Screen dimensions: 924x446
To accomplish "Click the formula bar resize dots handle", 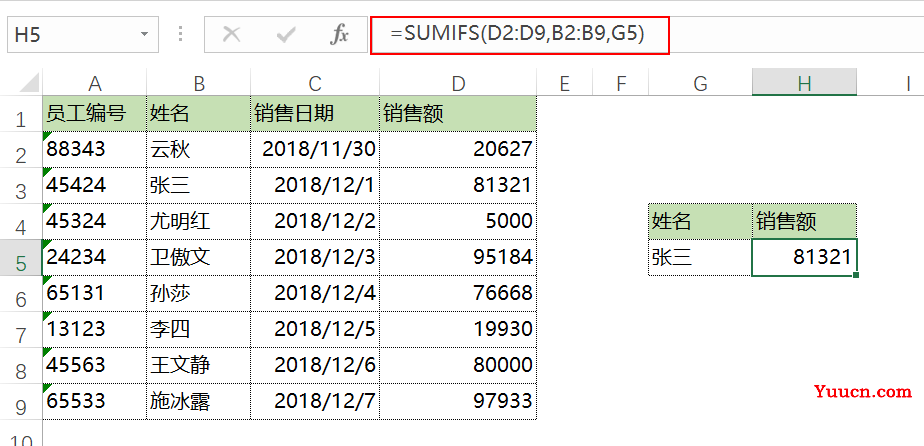I will click(181, 34).
